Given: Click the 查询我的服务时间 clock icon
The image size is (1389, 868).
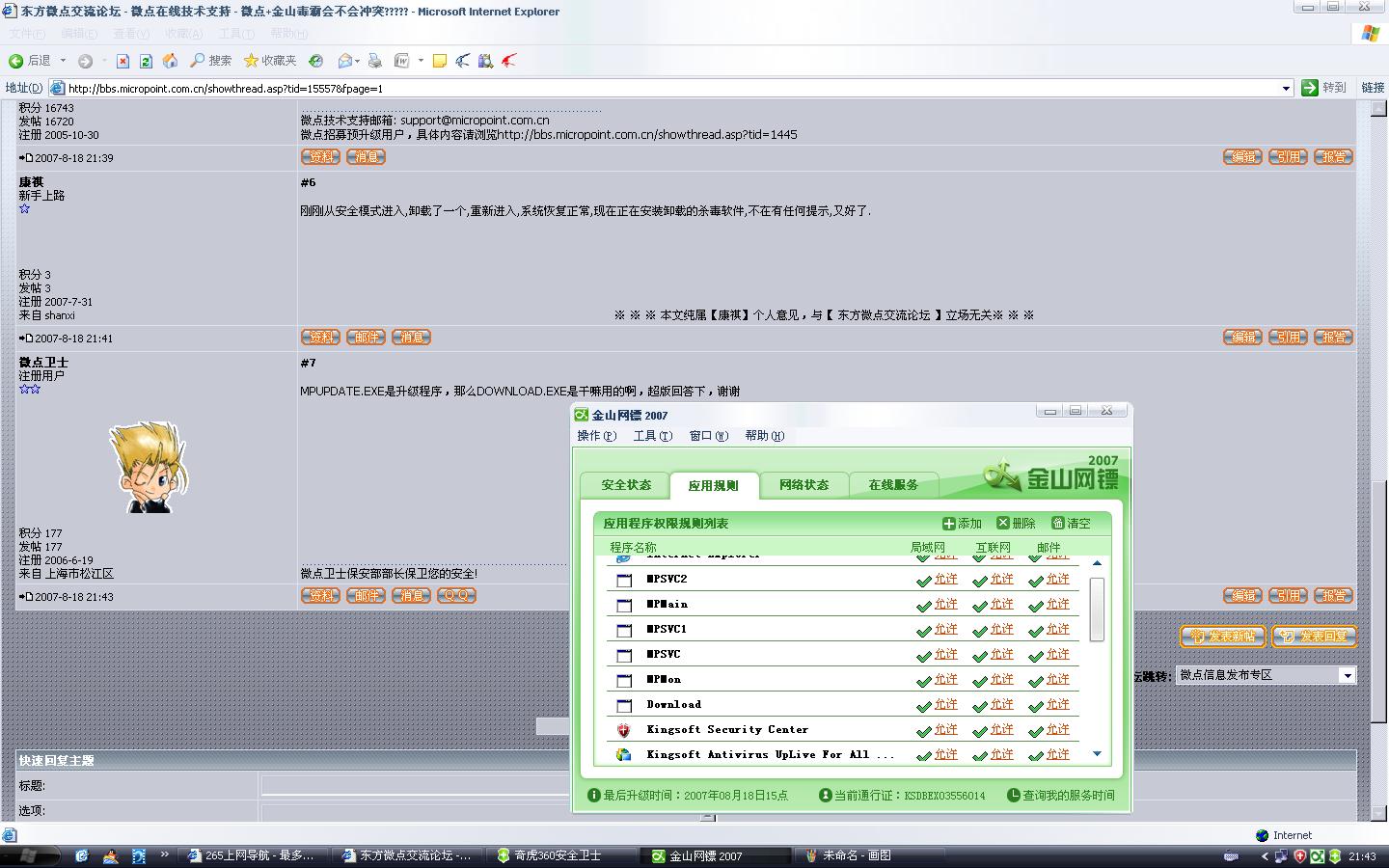Looking at the screenshot, I should coord(1014,796).
